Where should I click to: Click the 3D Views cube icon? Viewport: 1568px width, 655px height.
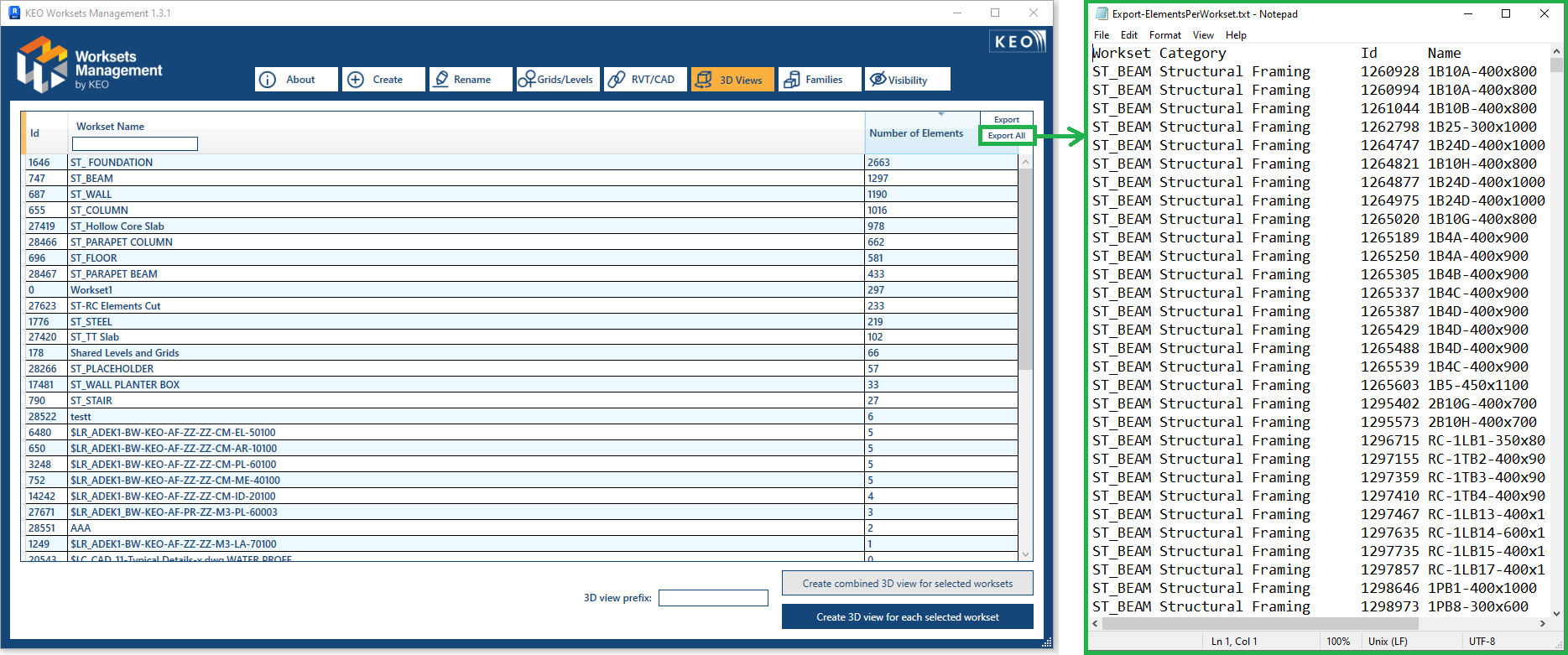click(704, 80)
